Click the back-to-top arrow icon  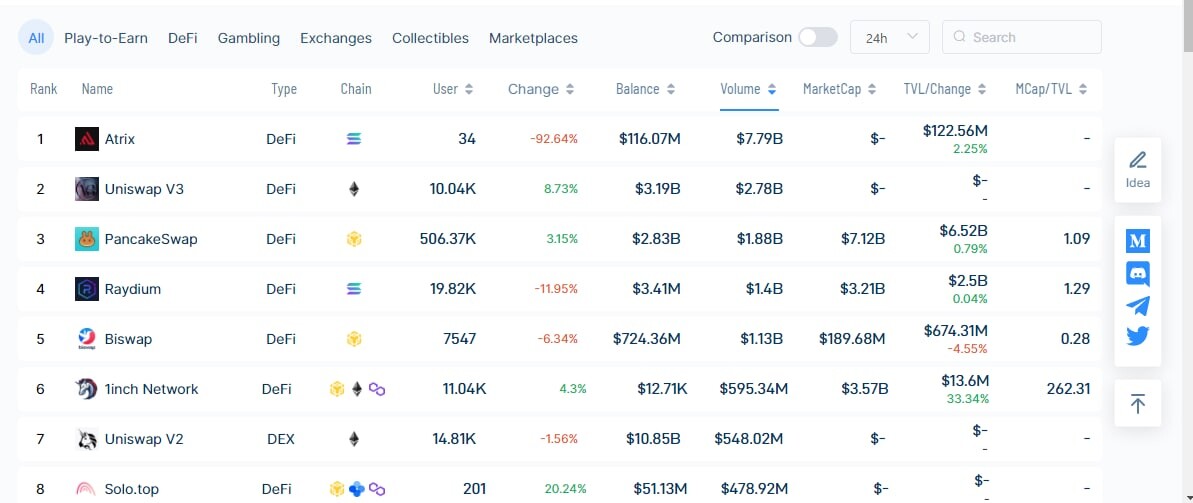click(x=1137, y=403)
